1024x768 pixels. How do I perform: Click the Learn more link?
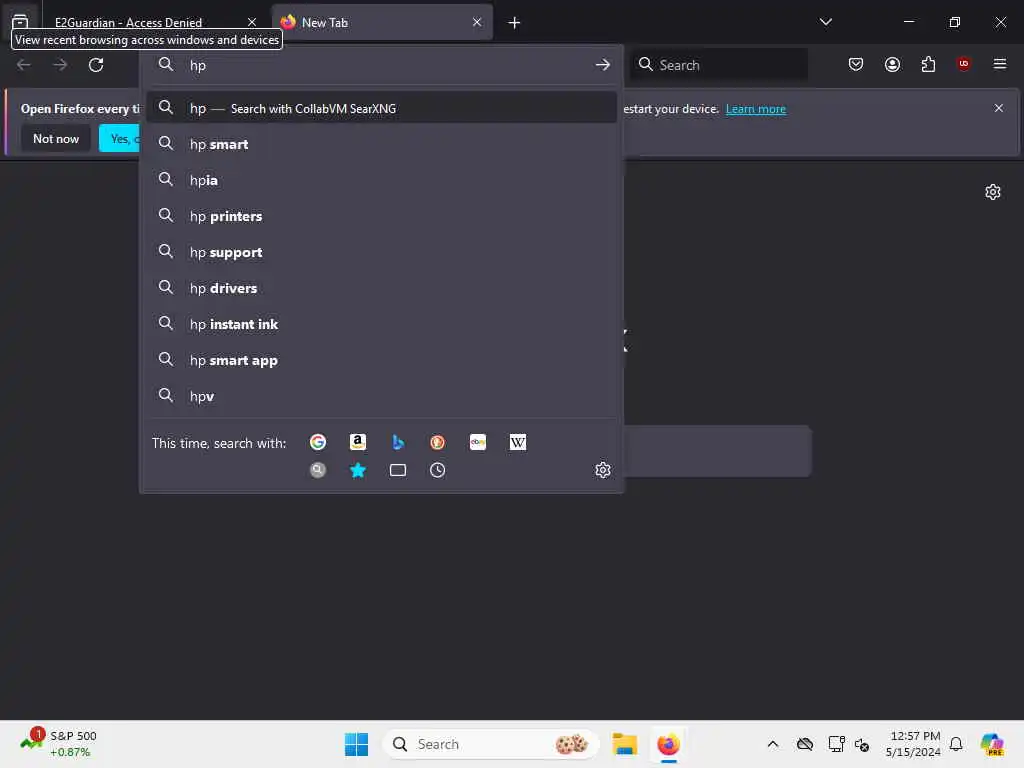pyautogui.click(x=756, y=109)
